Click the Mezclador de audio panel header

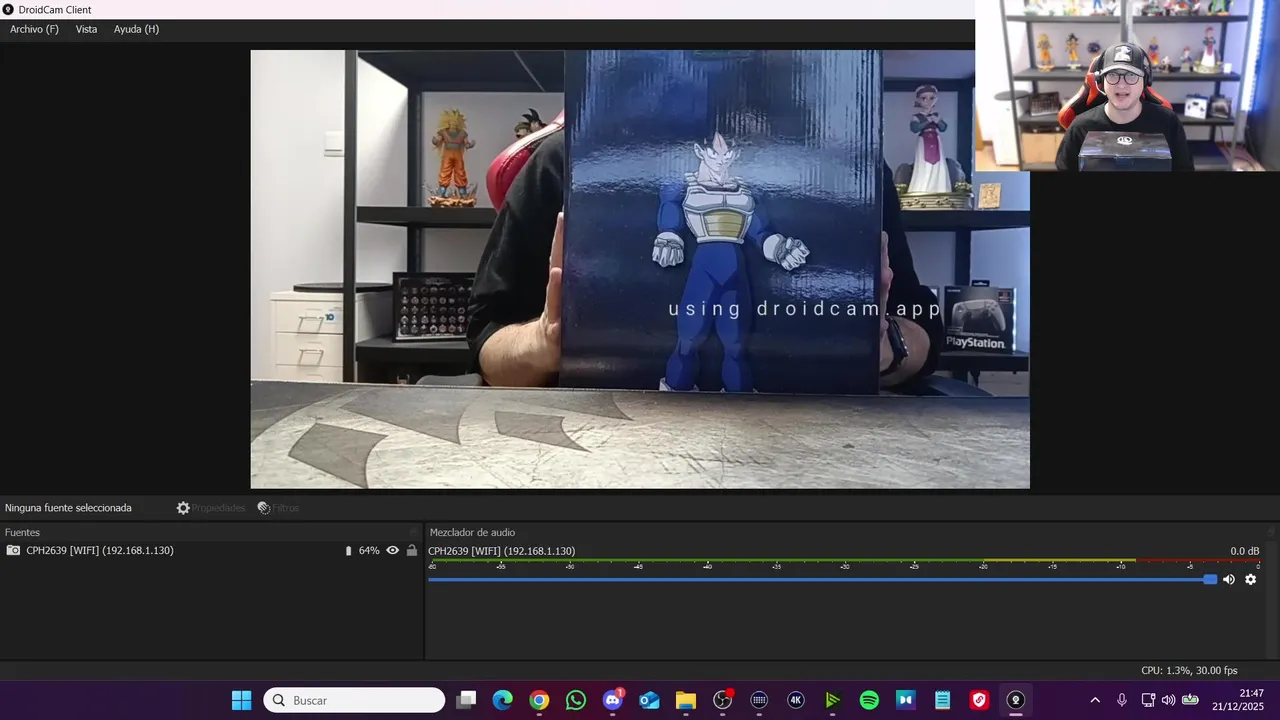[x=472, y=533]
